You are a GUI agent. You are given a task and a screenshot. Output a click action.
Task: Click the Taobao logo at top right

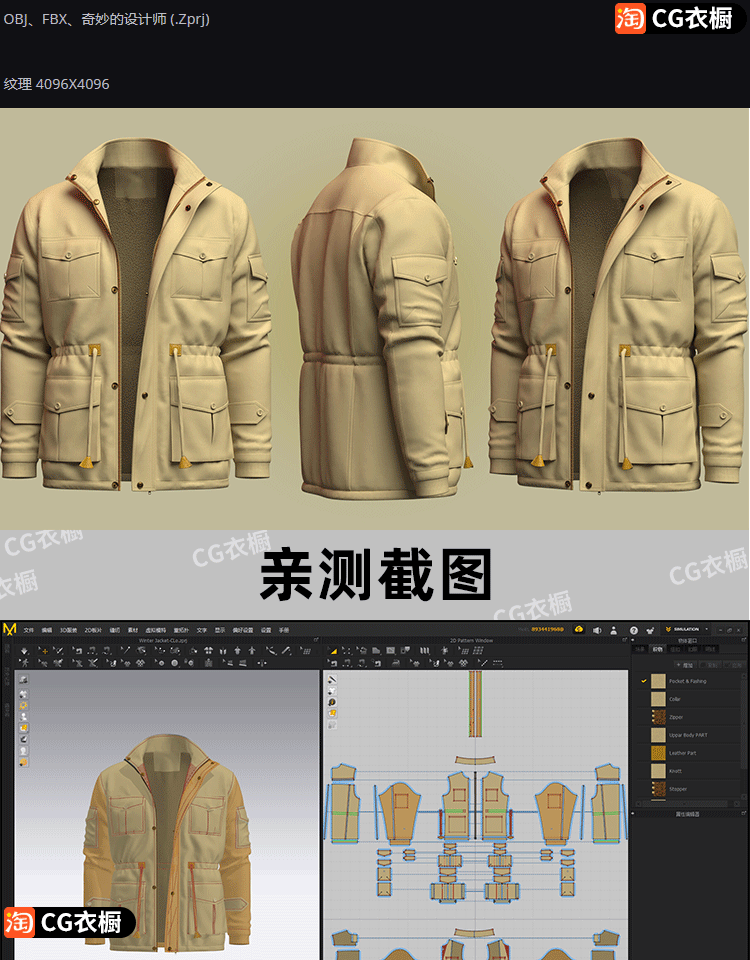coord(630,18)
